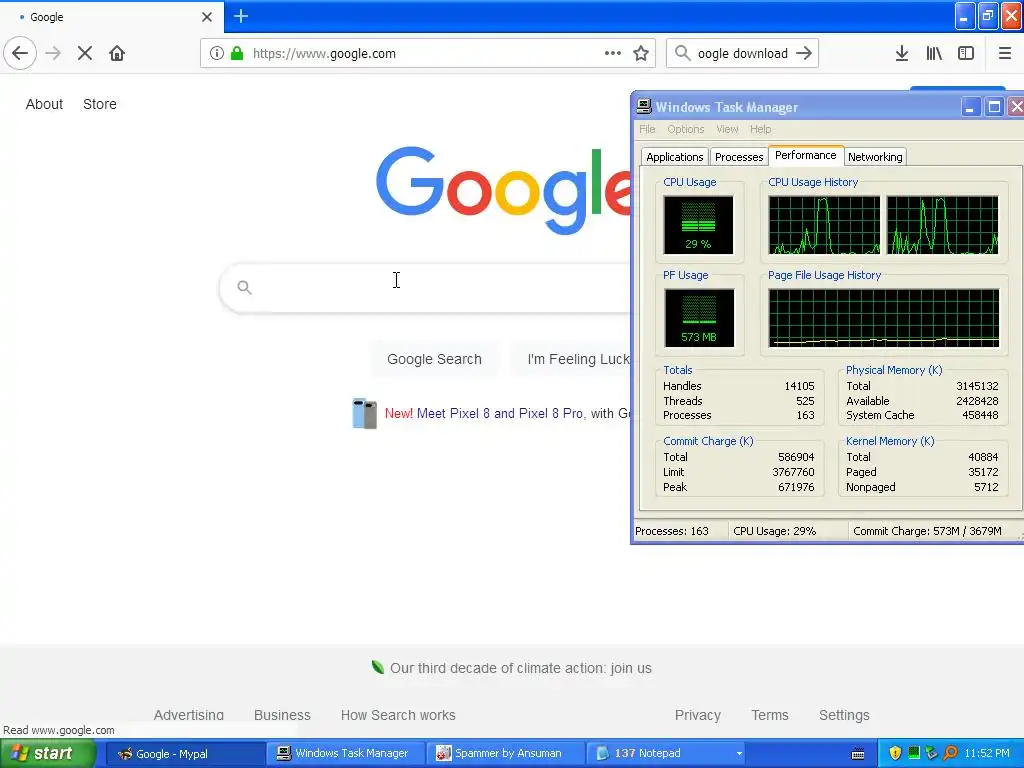
Task: Select the Performance tab
Action: coord(806,155)
